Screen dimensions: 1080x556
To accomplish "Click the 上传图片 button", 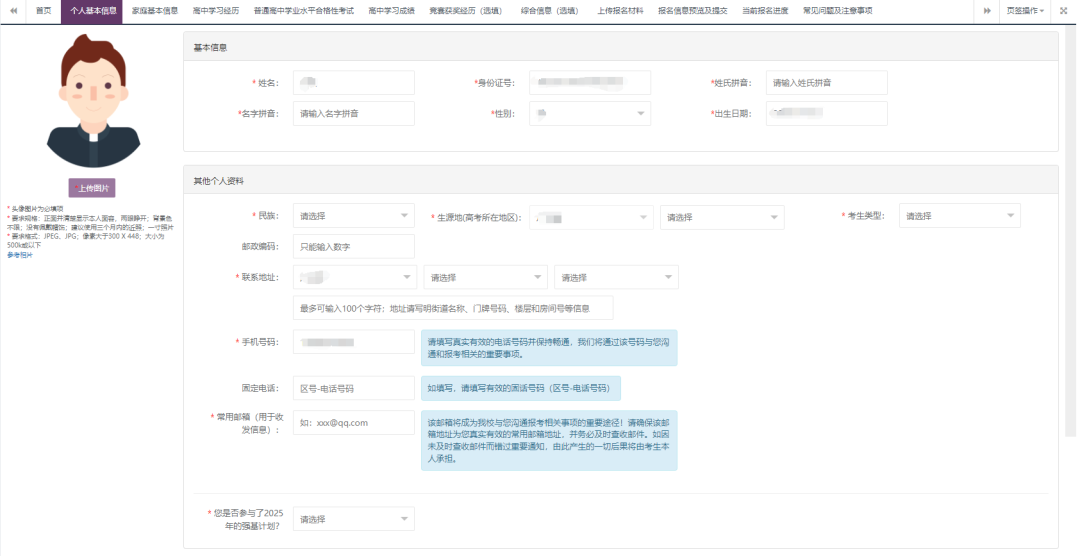I will click(92, 188).
